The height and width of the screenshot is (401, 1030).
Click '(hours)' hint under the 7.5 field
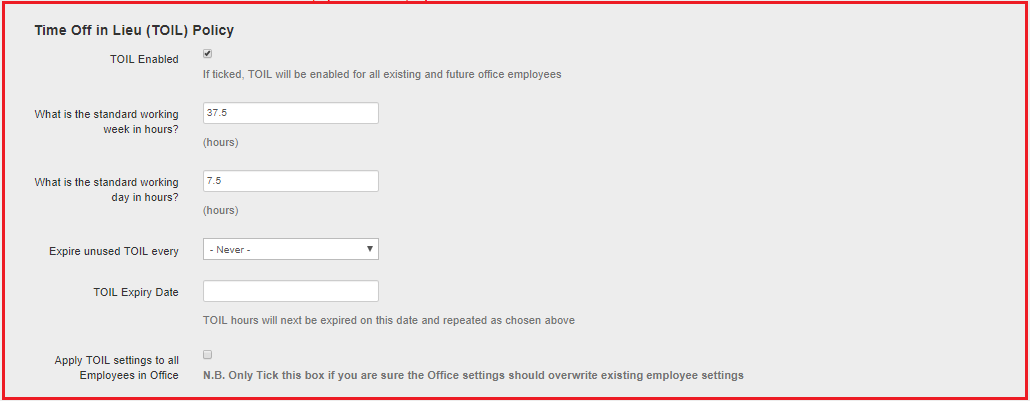[220, 210]
